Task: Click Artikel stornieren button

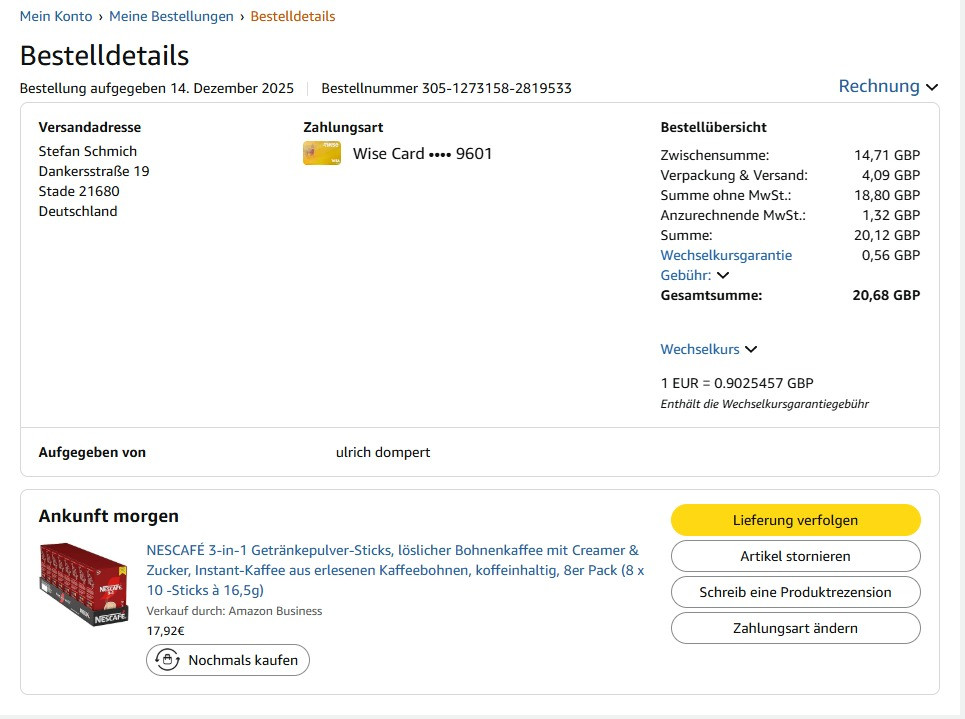Action: [795, 556]
